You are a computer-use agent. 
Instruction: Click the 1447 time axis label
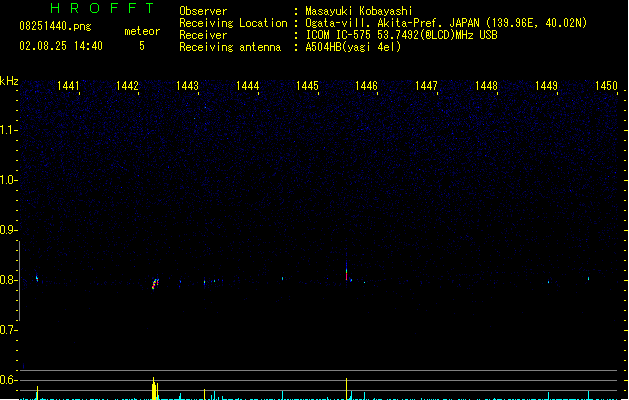(x=426, y=86)
